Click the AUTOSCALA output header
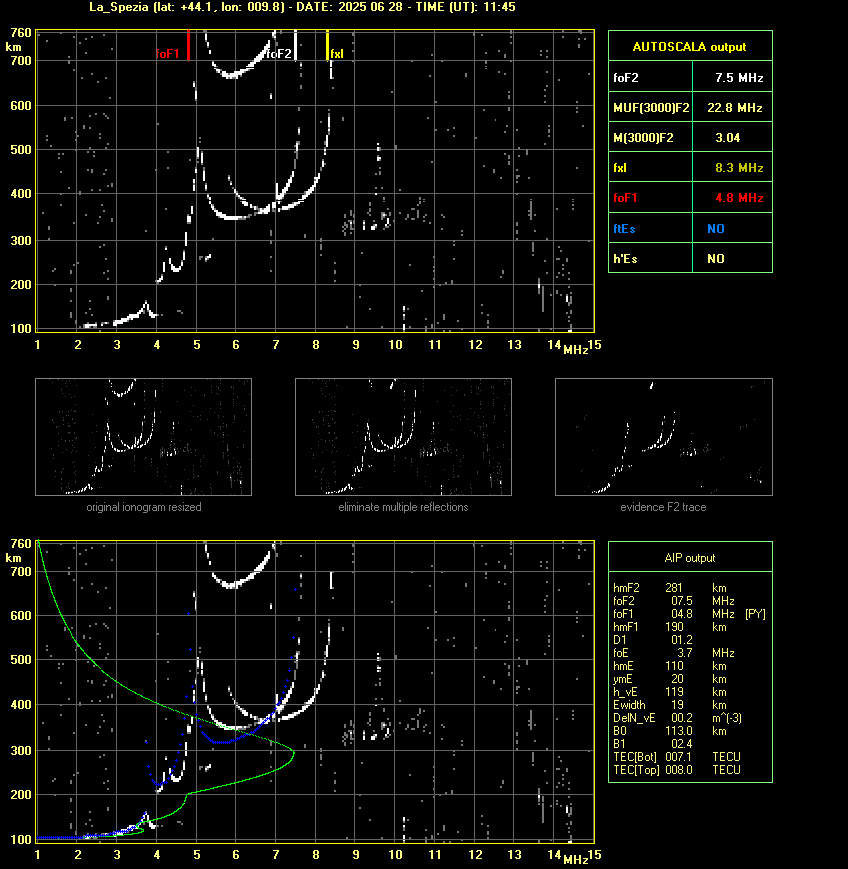 pyautogui.click(x=690, y=47)
